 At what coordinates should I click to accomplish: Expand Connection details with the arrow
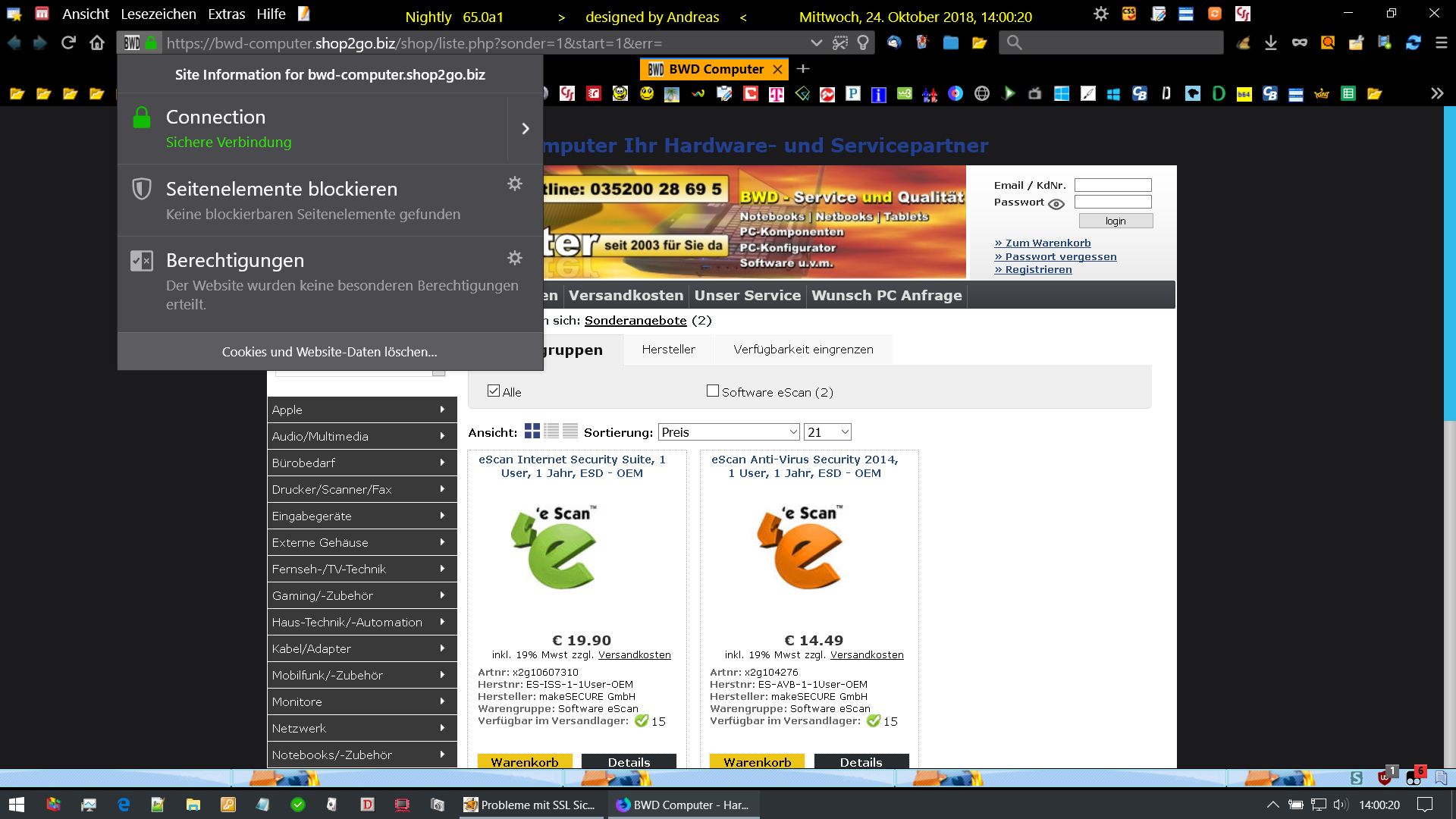526,129
